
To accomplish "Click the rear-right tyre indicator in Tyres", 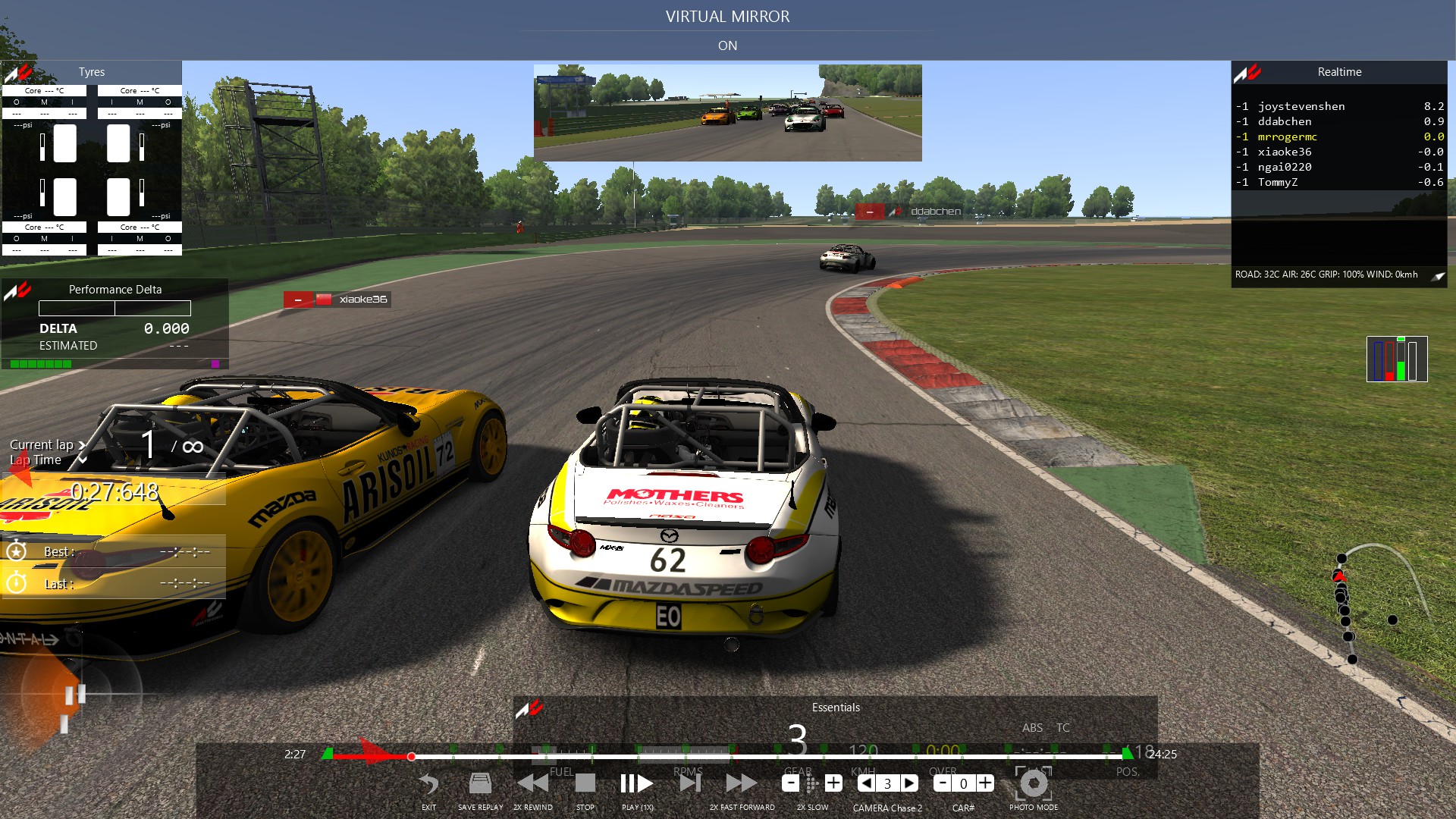I will tap(118, 197).
